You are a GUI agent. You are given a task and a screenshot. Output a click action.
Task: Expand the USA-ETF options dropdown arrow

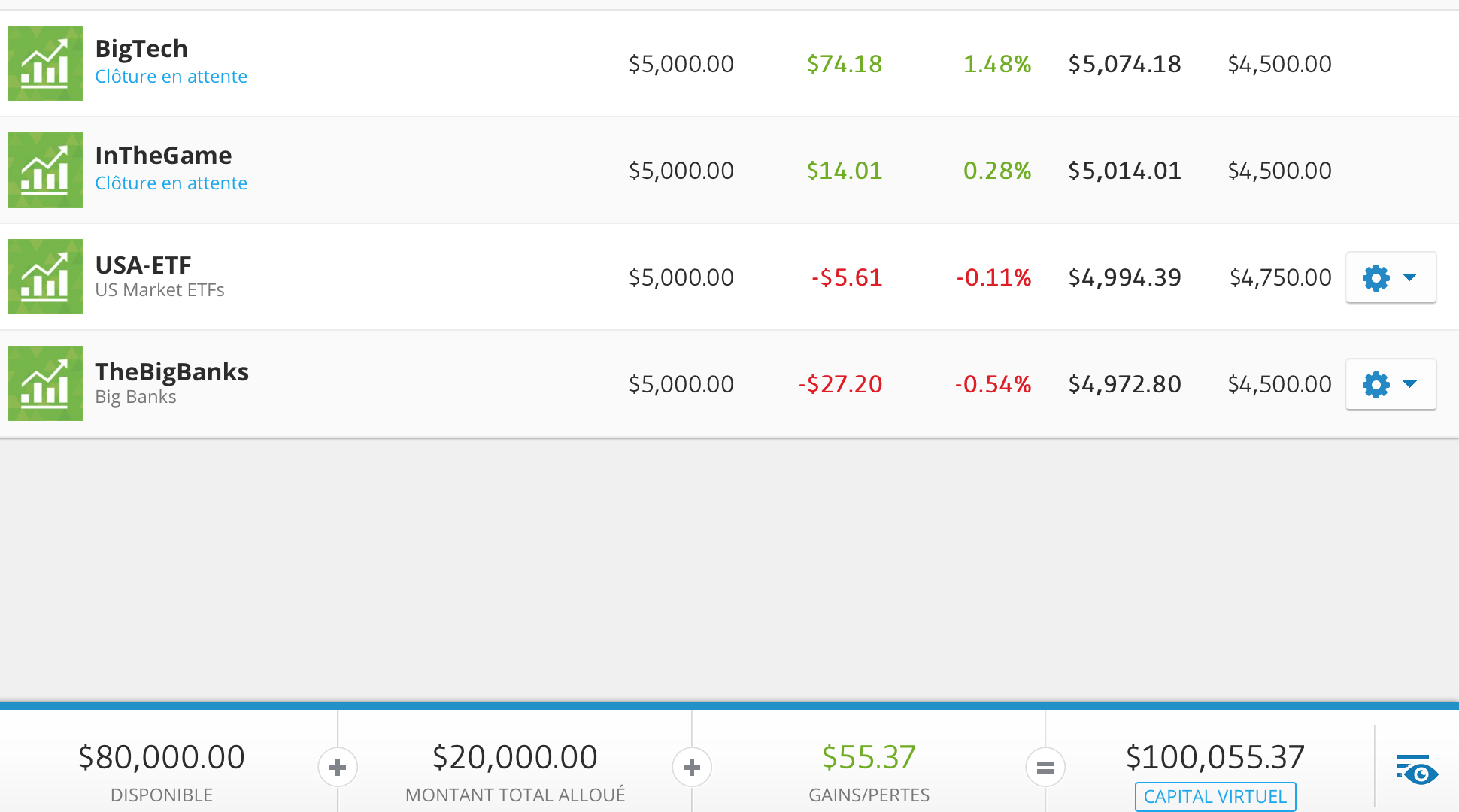pyautogui.click(x=1410, y=277)
